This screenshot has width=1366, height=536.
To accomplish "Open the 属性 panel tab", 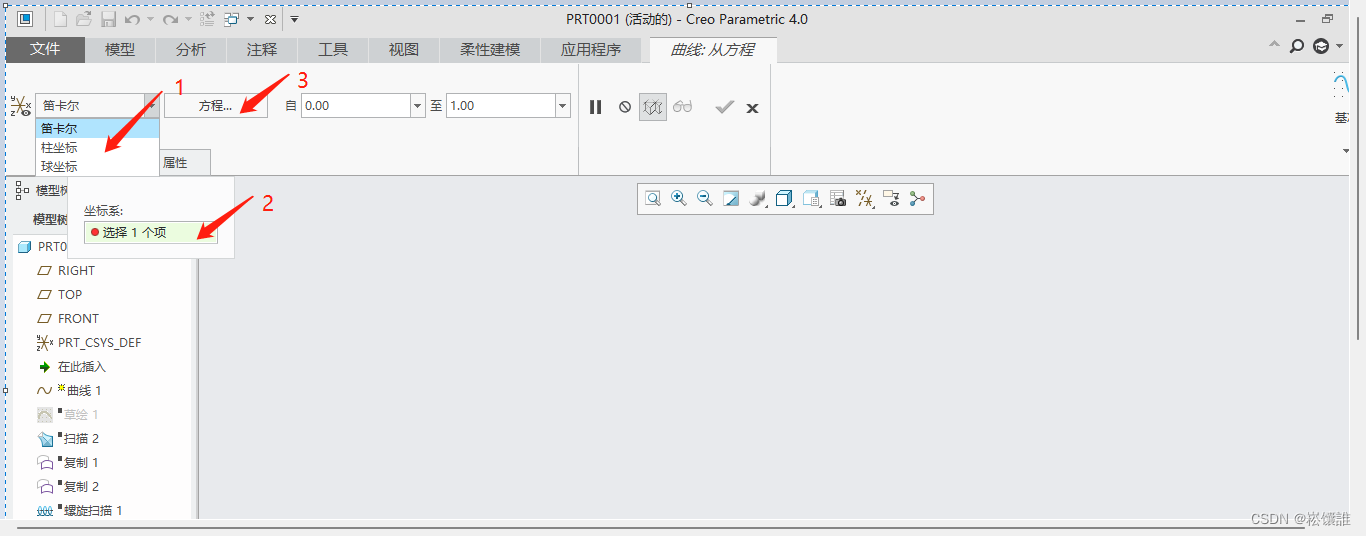I will coord(175,162).
